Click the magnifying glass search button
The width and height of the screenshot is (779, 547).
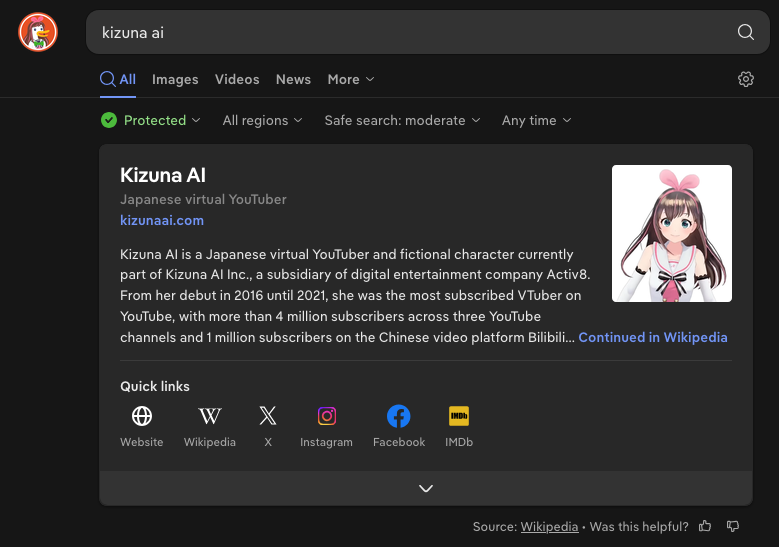(x=745, y=32)
